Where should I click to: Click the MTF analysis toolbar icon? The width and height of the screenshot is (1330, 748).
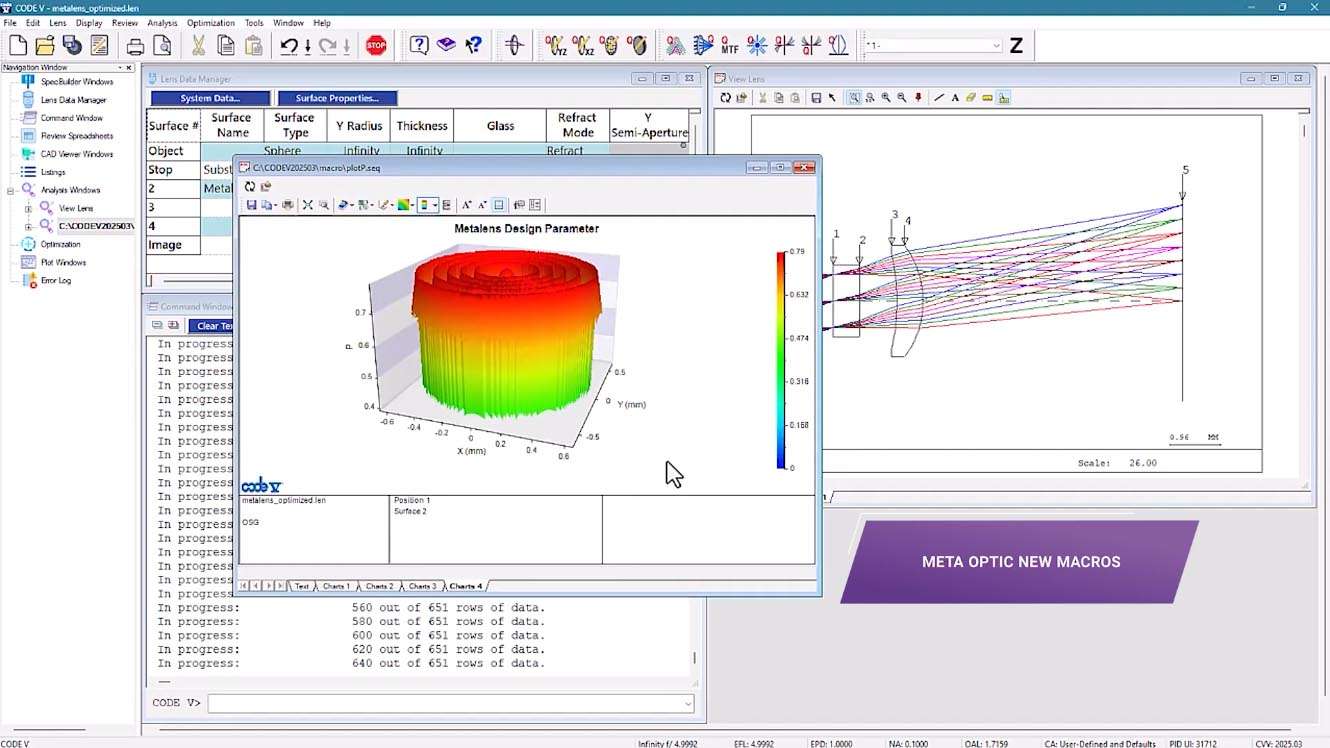click(x=730, y=45)
